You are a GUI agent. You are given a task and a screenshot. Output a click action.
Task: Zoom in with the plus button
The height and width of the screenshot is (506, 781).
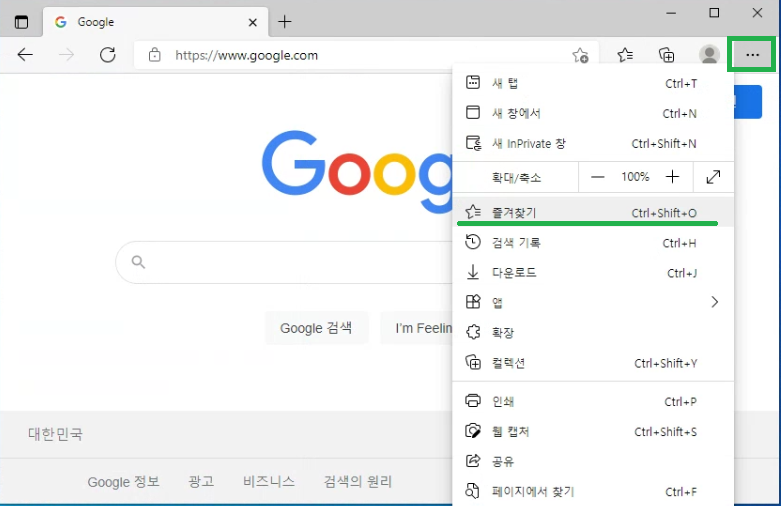672,177
